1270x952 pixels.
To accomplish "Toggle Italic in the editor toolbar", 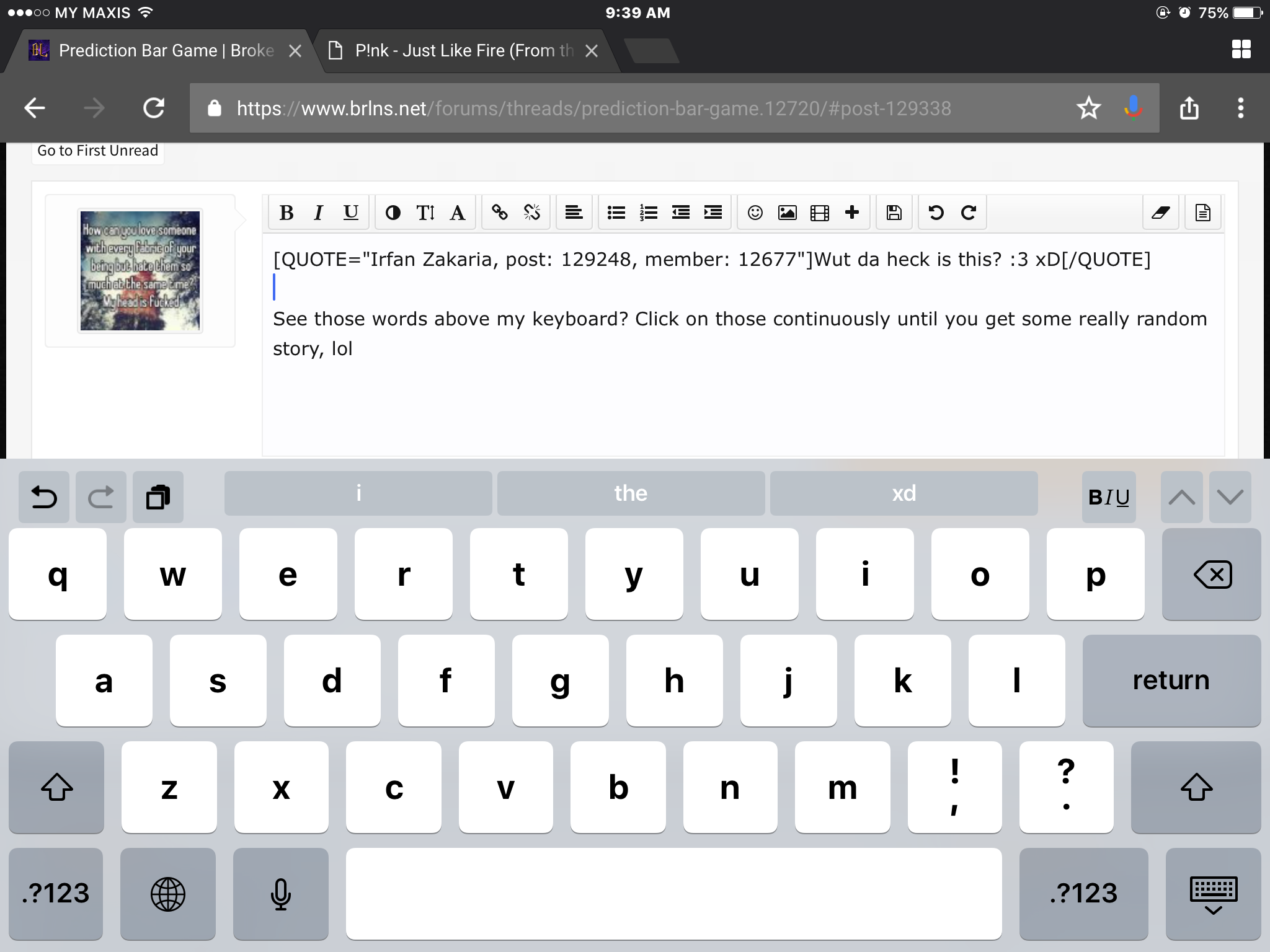I will click(x=318, y=213).
